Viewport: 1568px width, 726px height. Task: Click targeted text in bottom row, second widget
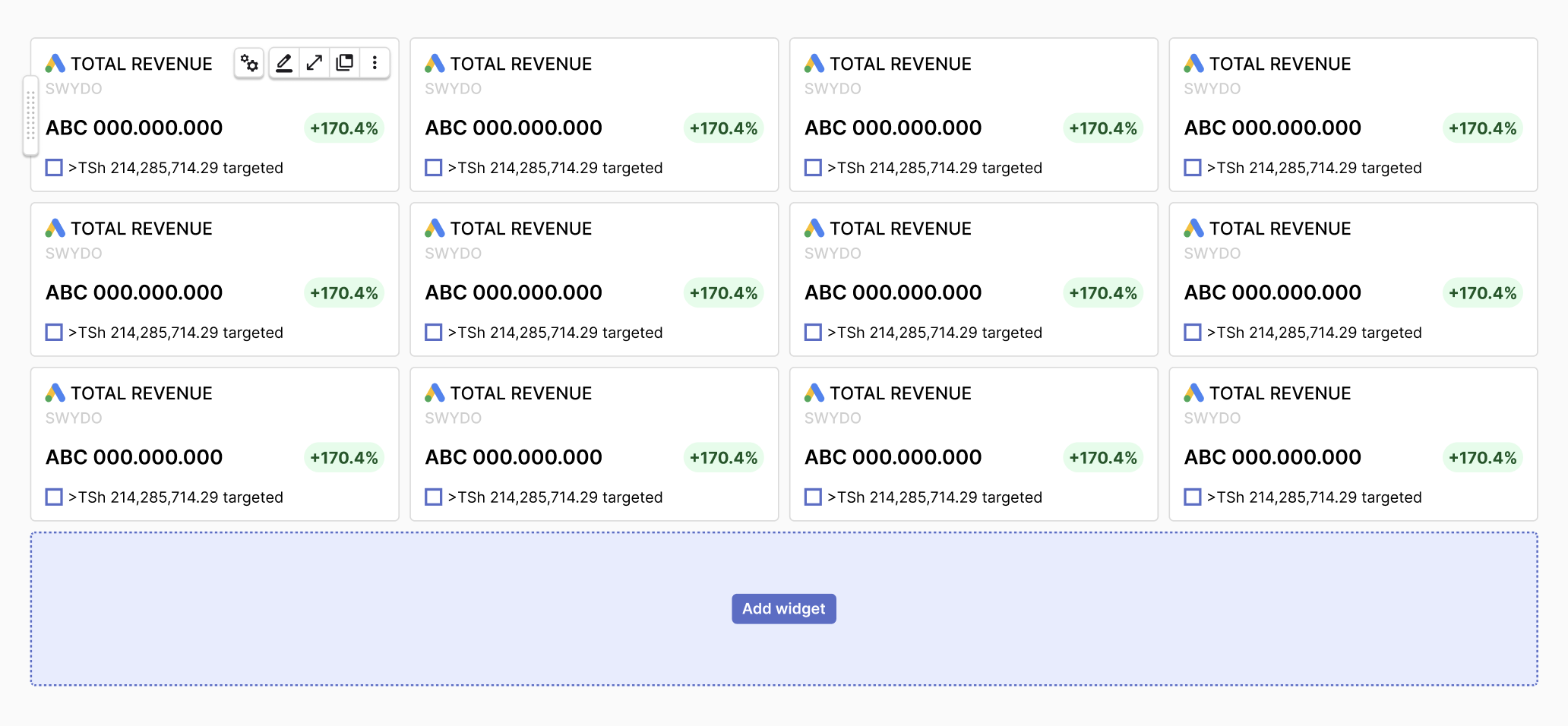tap(555, 497)
